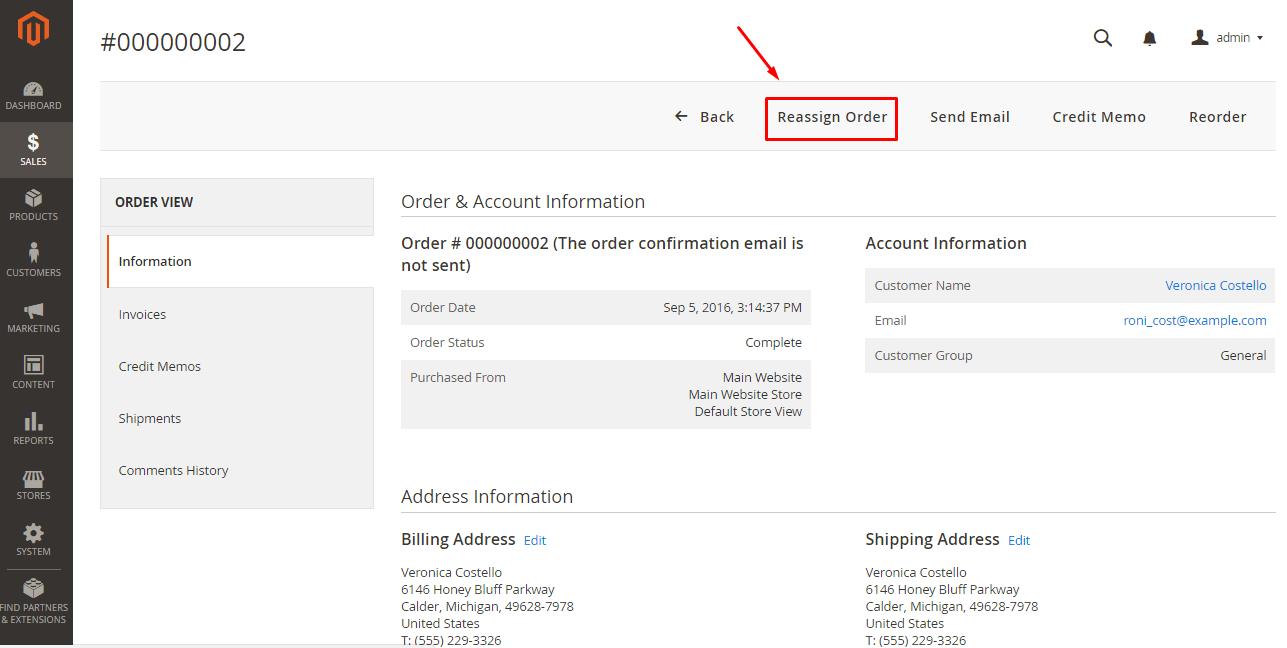This screenshot has height=648, width=1287.
Task: Click the Find Partners & Extensions icon
Action: pos(34,595)
